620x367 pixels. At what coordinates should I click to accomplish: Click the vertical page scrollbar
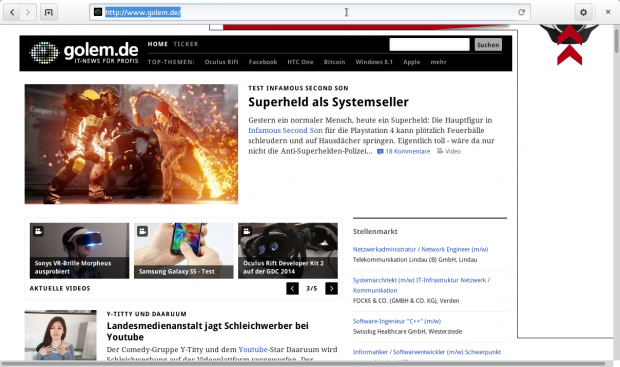coord(616,41)
